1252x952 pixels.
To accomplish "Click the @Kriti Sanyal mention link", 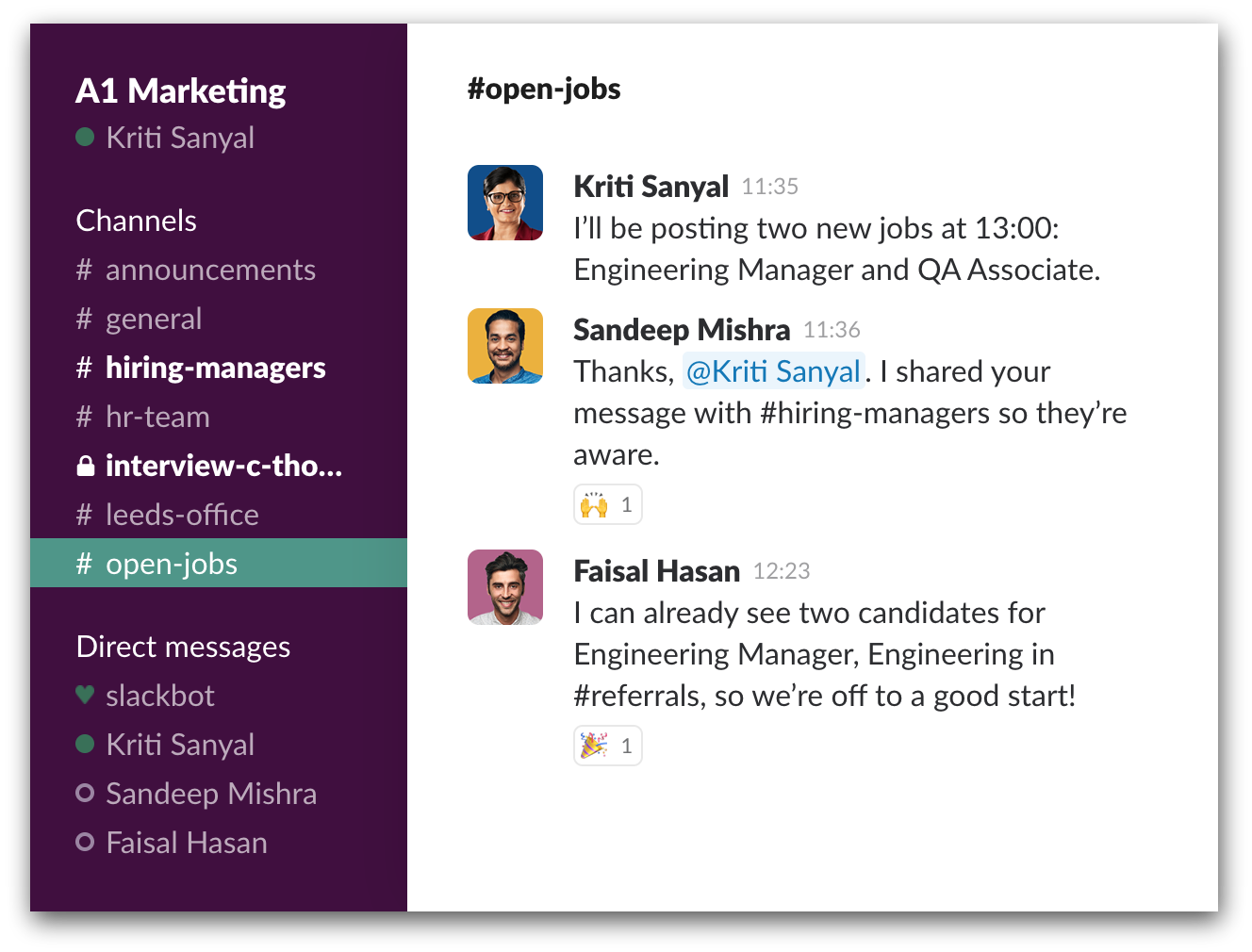I will [x=773, y=371].
